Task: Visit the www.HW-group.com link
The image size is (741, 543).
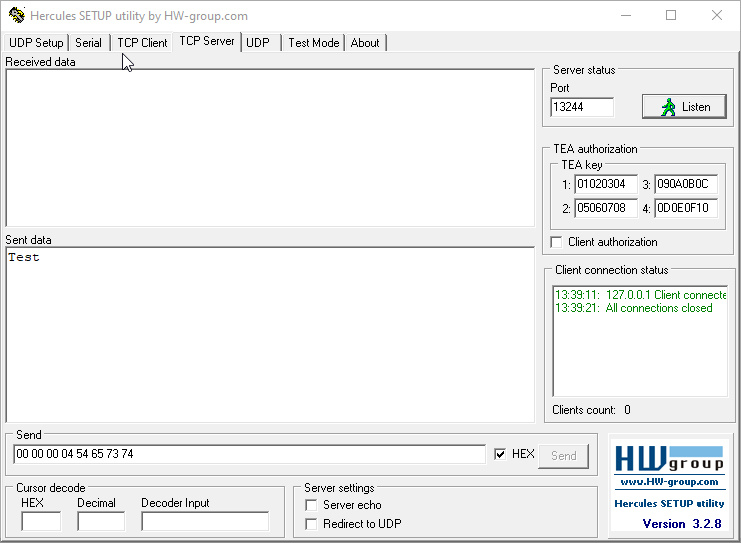Action: pyautogui.click(x=669, y=482)
